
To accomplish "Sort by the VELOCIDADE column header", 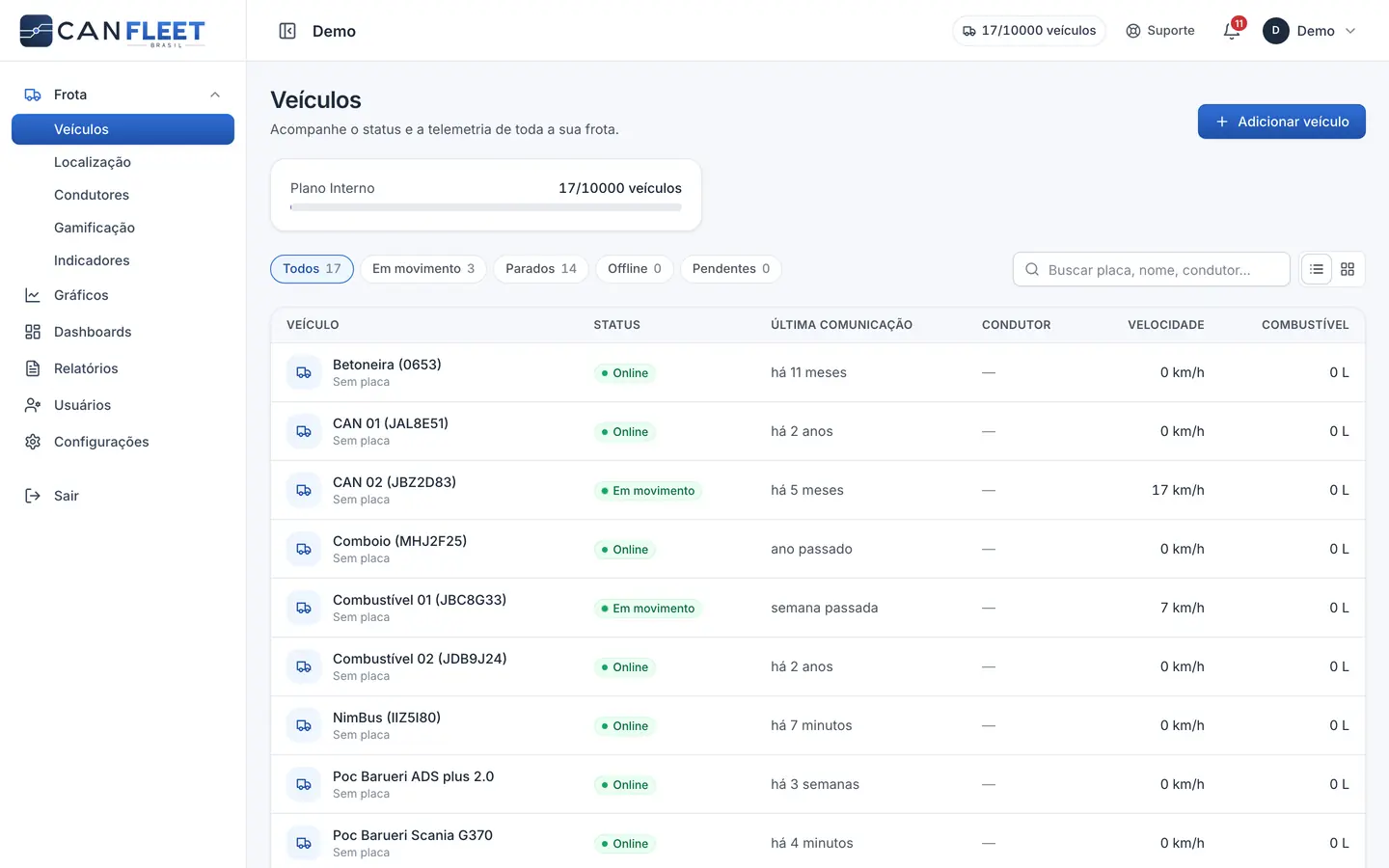I will point(1165,325).
